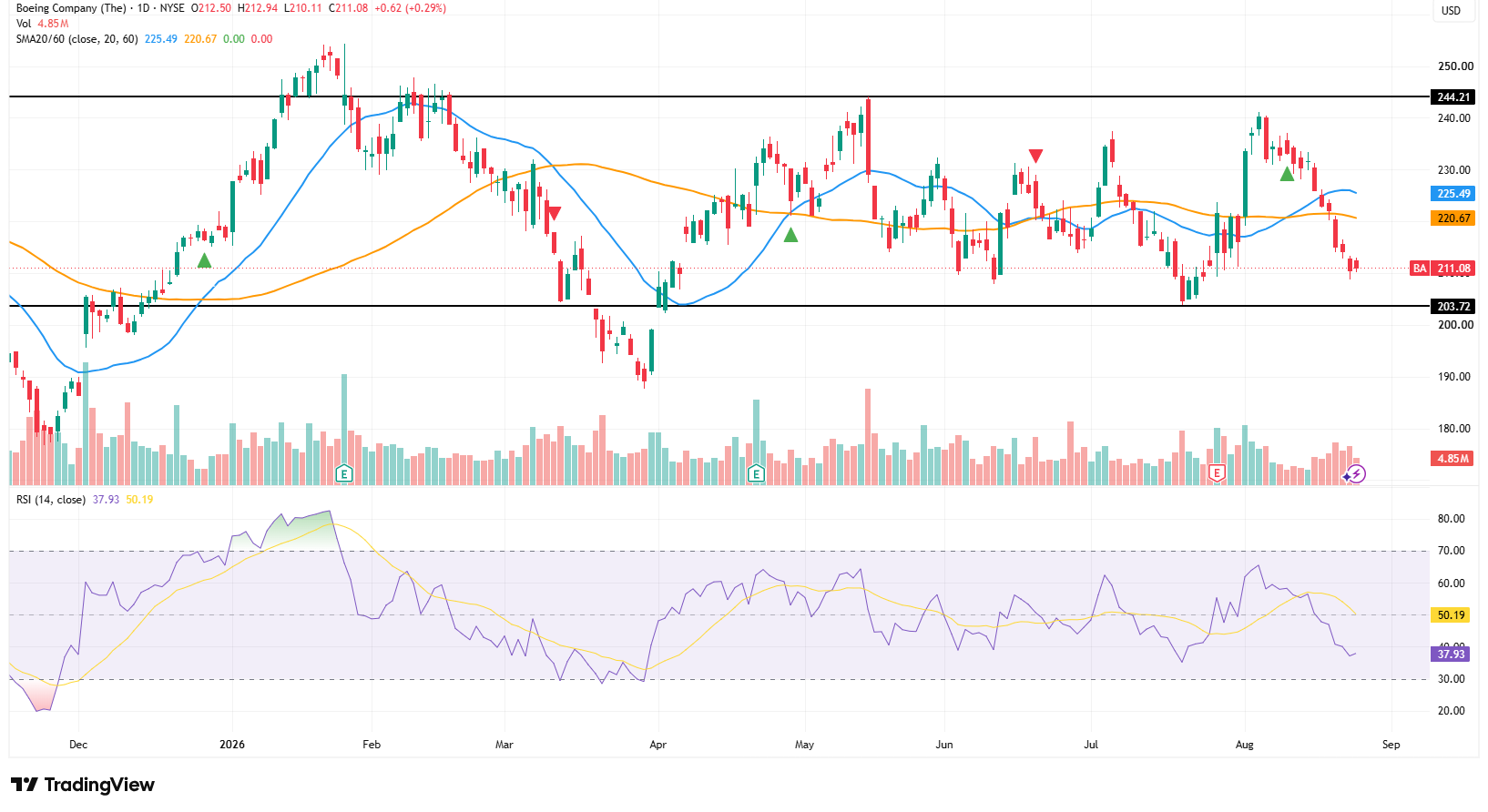Click the red down-triangle signal in March
Image resolution: width=1488 pixels, height=812 pixels.
pyautogui.click(x=554, y=213)
